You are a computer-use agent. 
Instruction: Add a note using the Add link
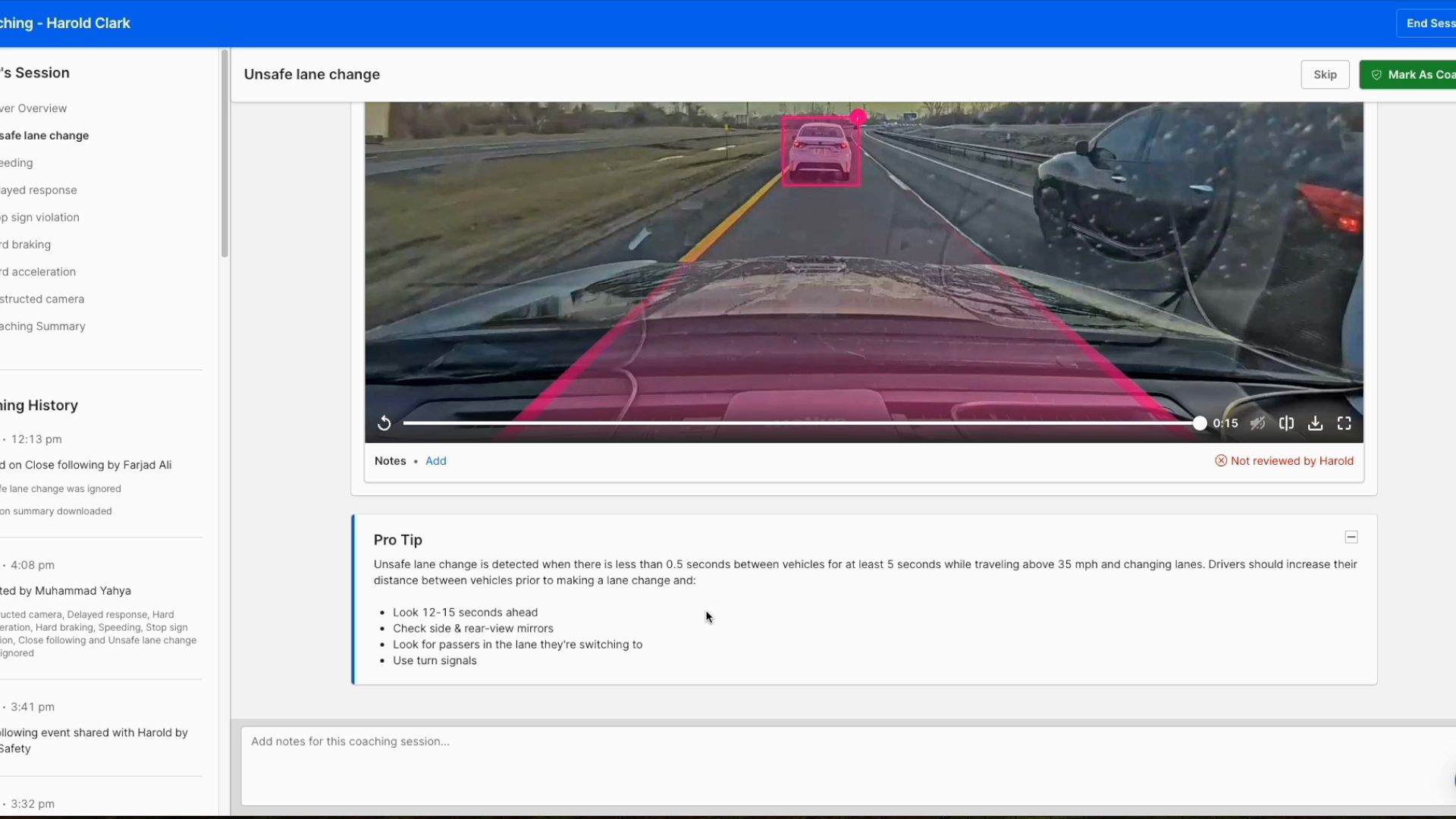click(436, 460)
